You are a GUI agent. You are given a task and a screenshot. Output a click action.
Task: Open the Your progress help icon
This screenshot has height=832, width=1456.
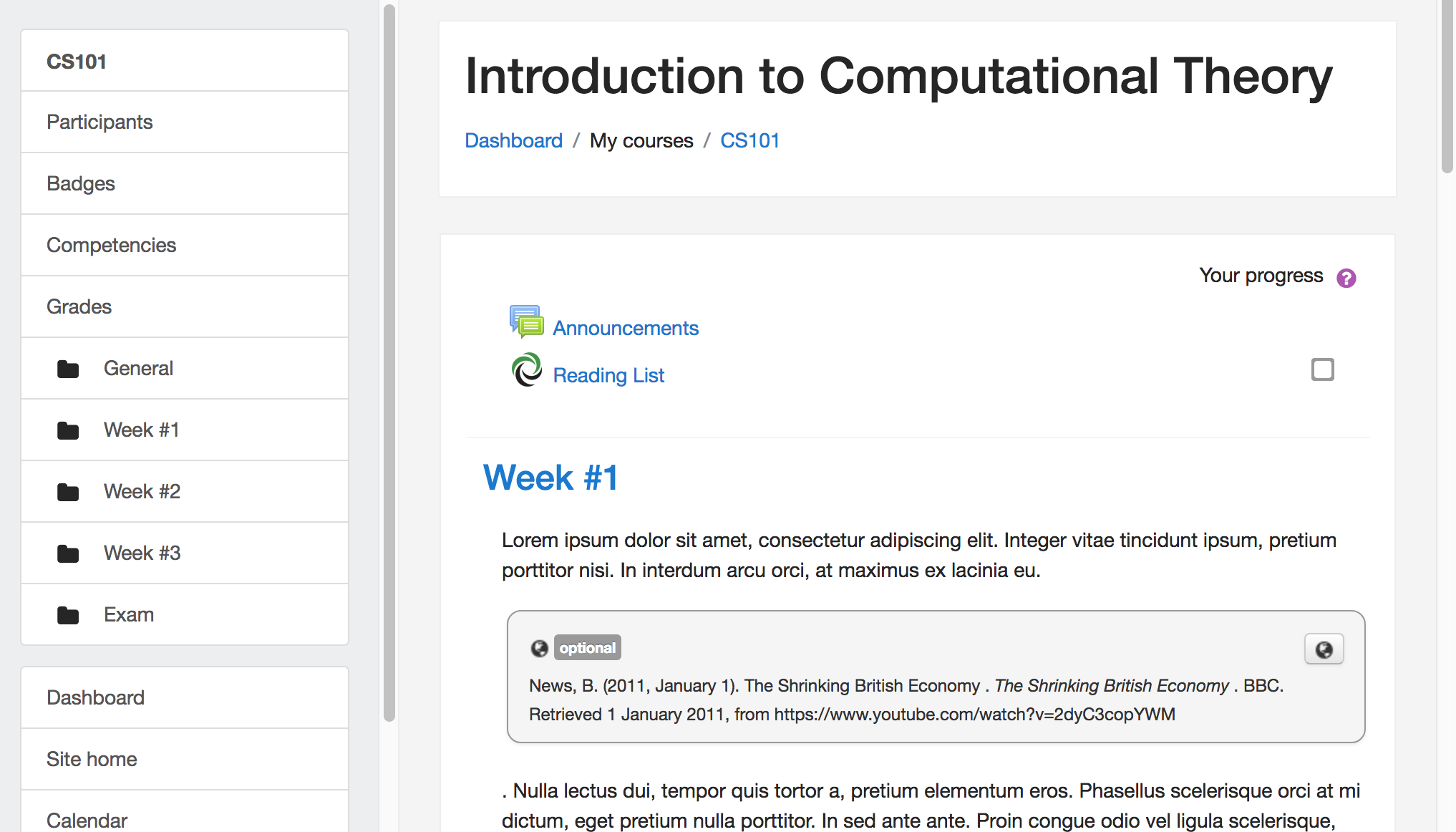[x=1346, y=278]
